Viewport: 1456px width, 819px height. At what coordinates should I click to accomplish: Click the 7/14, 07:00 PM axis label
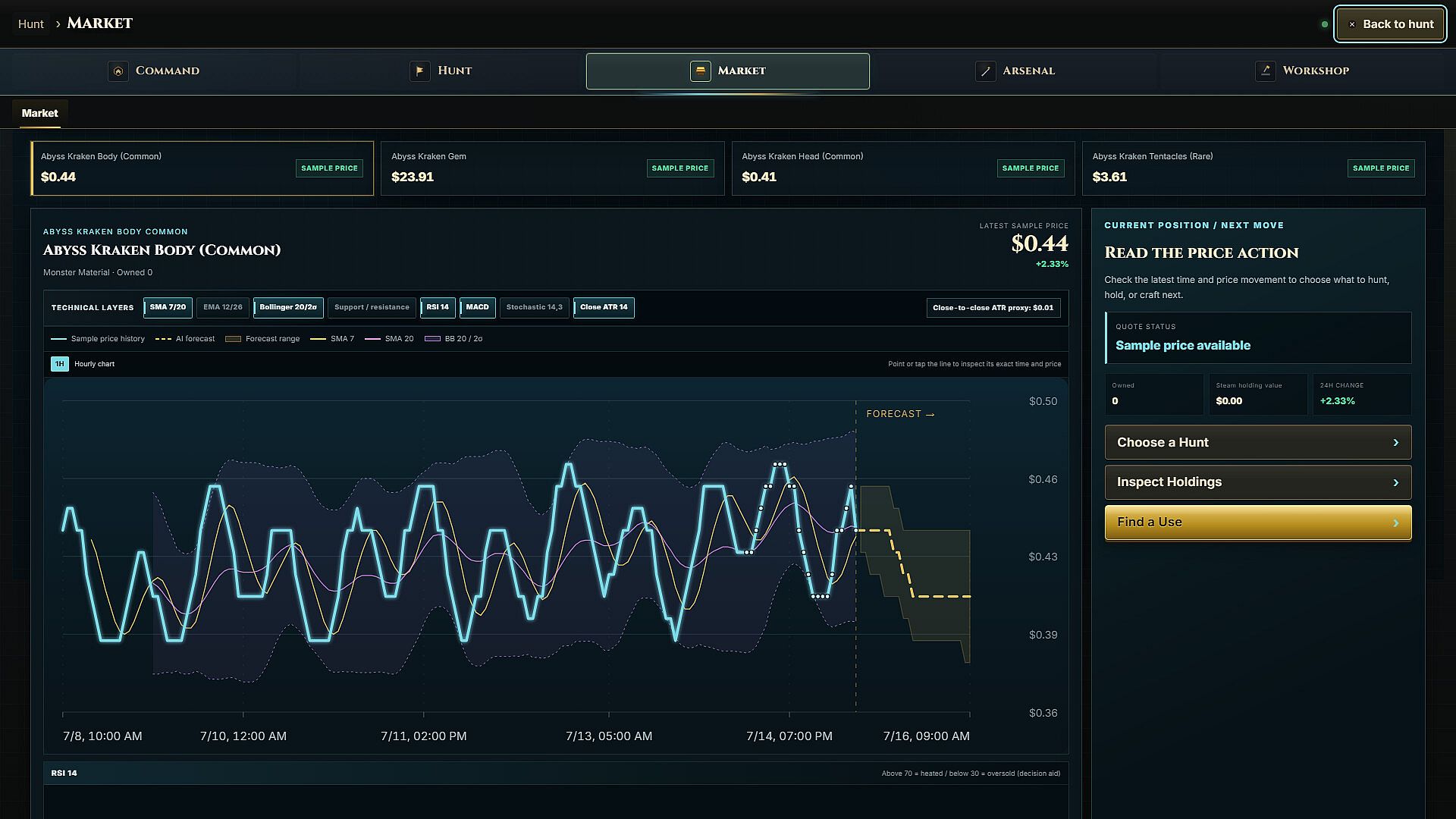789,736
